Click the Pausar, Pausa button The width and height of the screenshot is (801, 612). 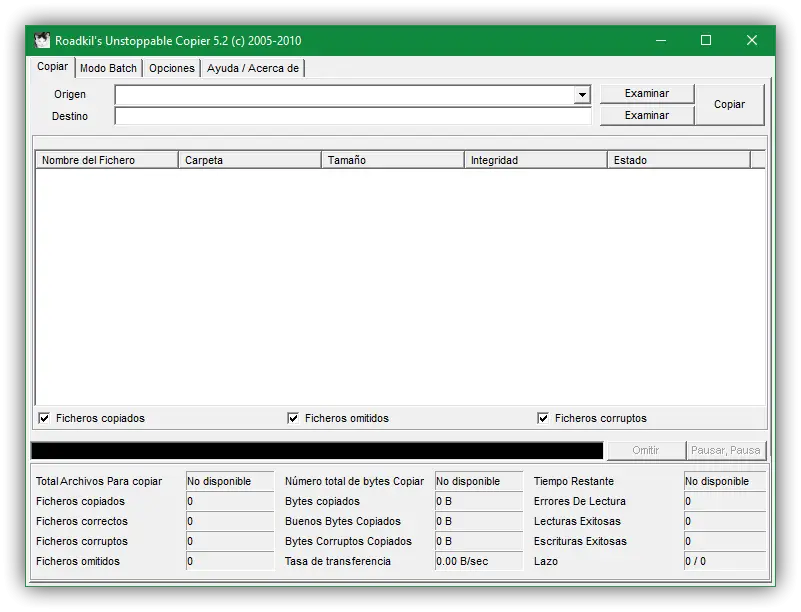point(725,450)
